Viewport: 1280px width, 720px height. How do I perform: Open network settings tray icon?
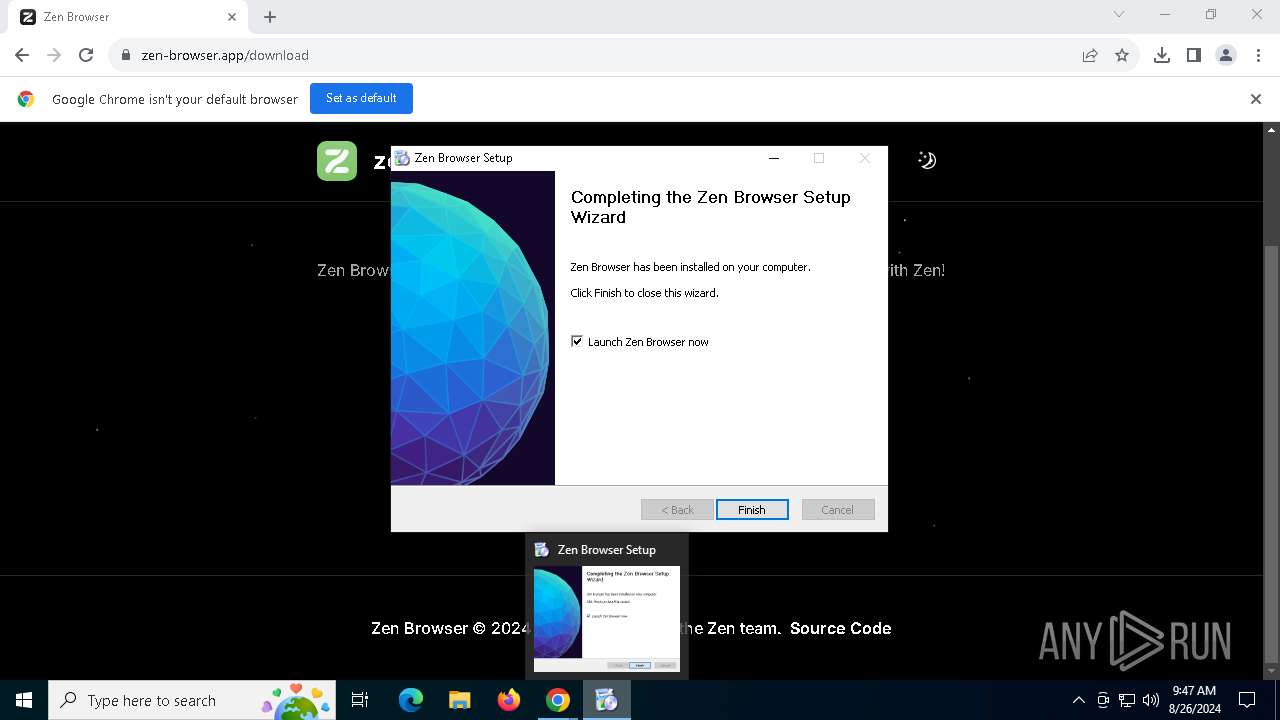click(x=1127, y=700)
